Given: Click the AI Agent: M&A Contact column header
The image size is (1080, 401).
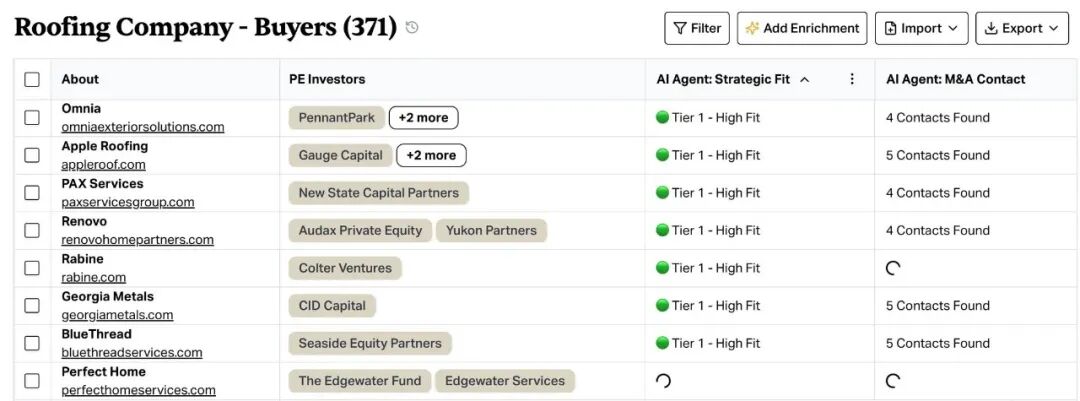Looking at the screenshot, I should point(955,79).
